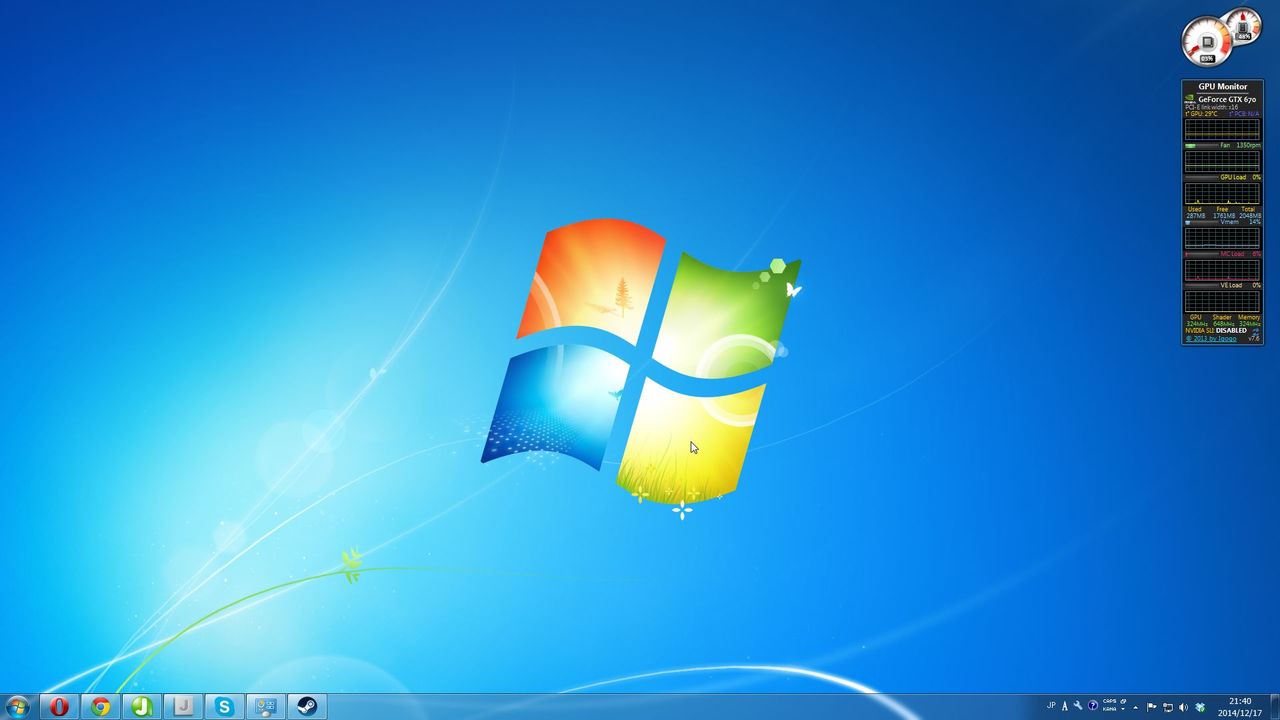Open the volume speaker tray icon
Image resolution: width=1280 pixels, height=720 pixels.
tap(1184, 707)
